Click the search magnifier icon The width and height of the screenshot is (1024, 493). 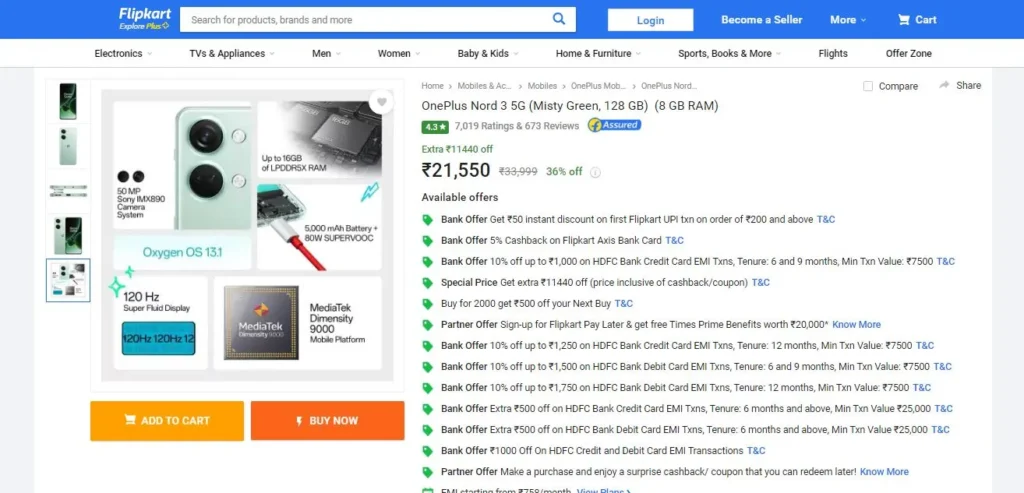558,19
